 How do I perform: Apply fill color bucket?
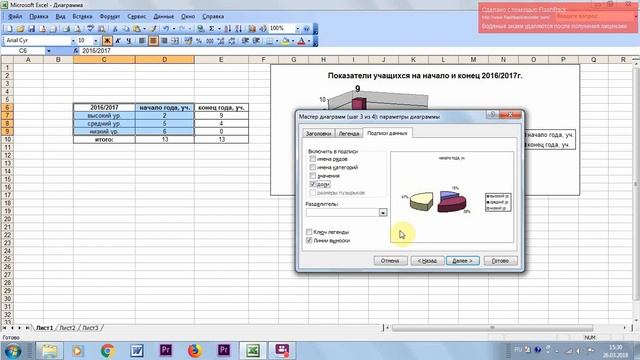[285, 41]
